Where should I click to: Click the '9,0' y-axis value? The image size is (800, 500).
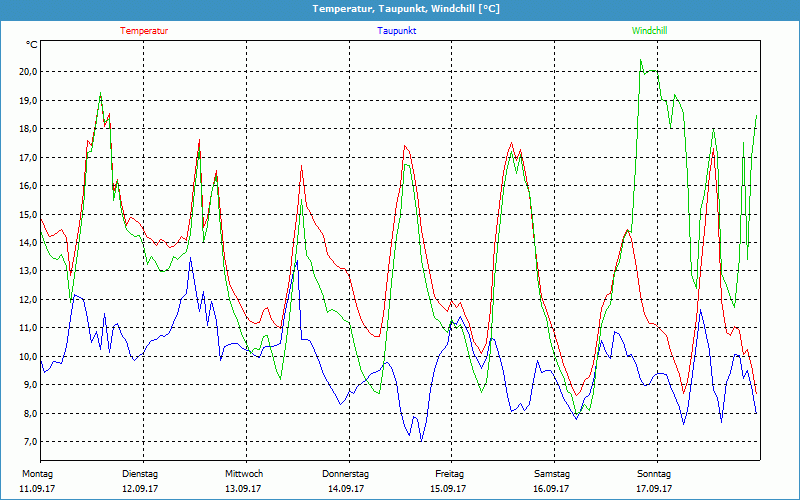point(30,385)
